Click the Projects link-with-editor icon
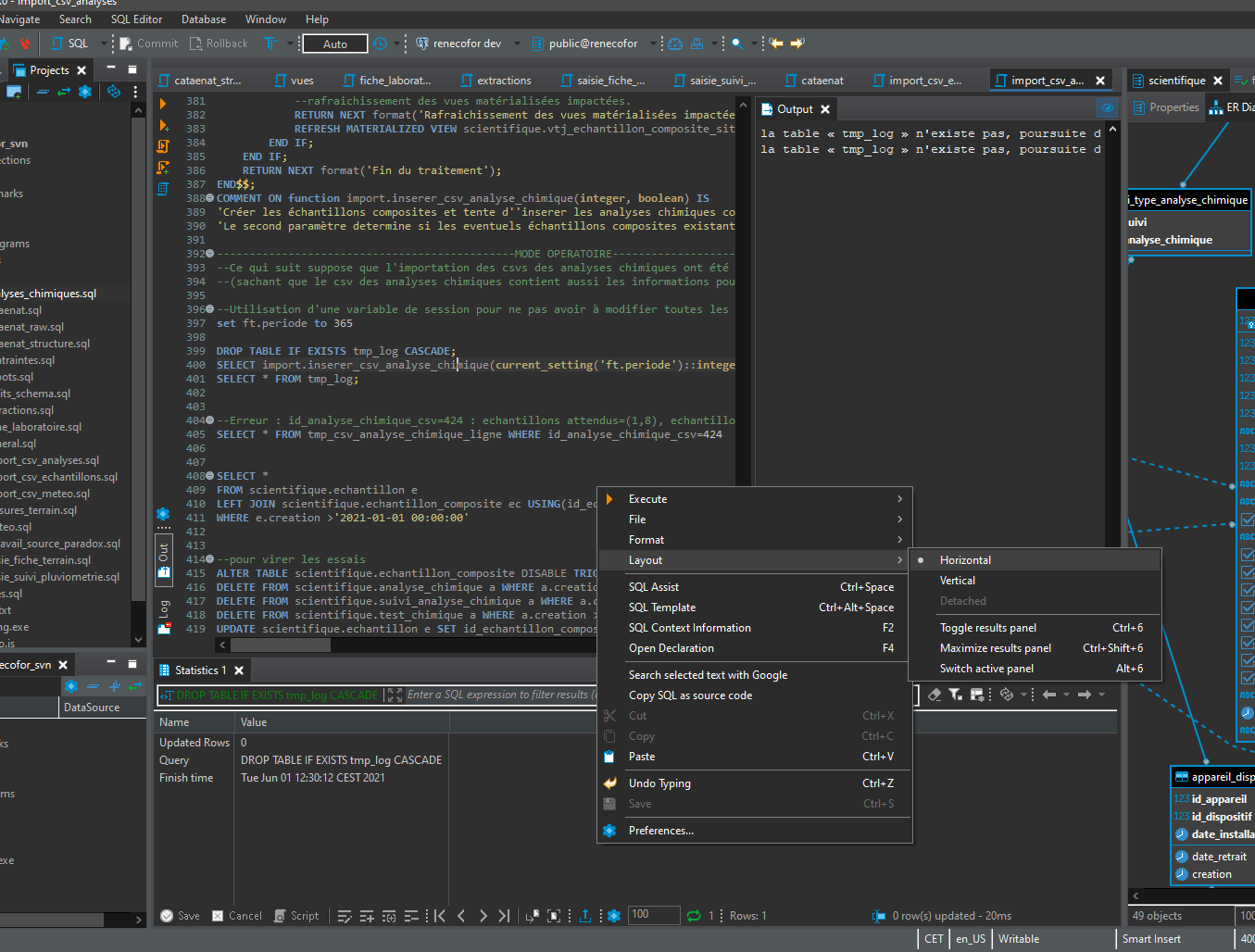This screenshot has width=1255, height=952. (63, 92)
